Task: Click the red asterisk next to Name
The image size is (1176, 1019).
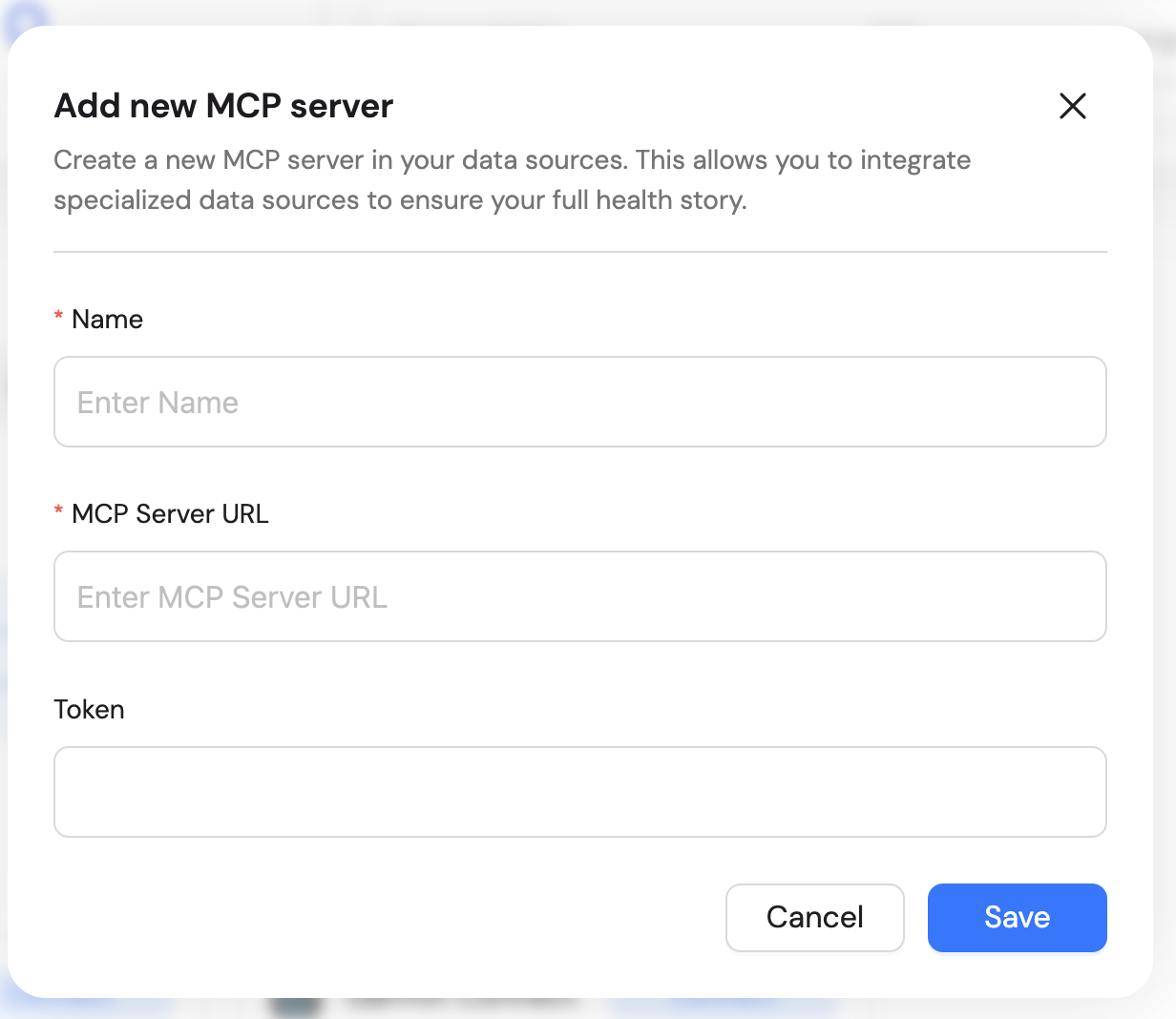Action: [58, 317]
